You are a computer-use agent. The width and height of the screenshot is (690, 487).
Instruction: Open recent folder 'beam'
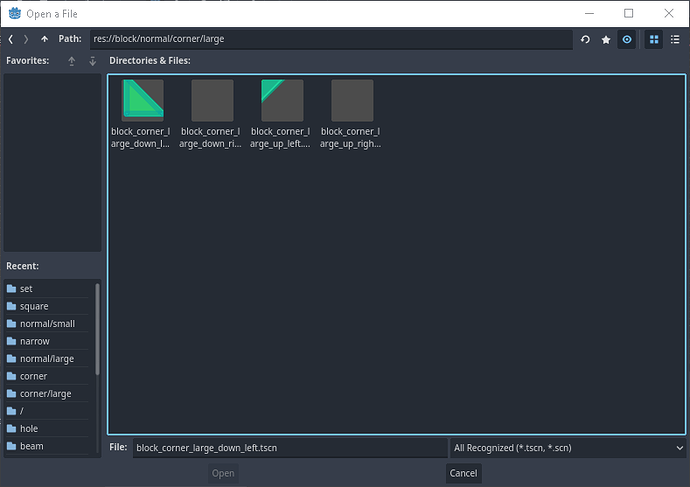click(x=48, y=446)
